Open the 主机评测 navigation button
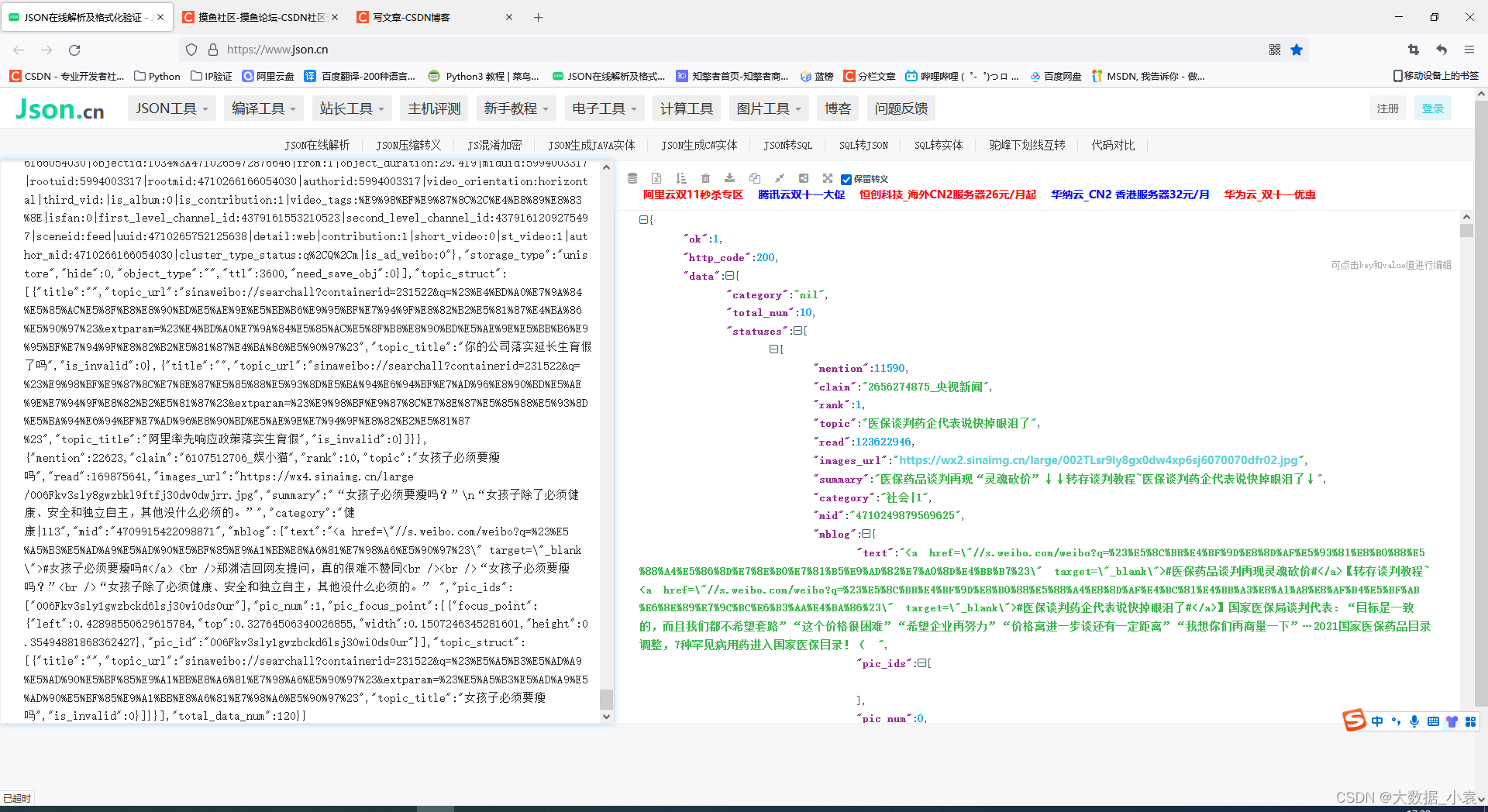The width and height of the screenshot is (1488, 812). coord(434,108)
